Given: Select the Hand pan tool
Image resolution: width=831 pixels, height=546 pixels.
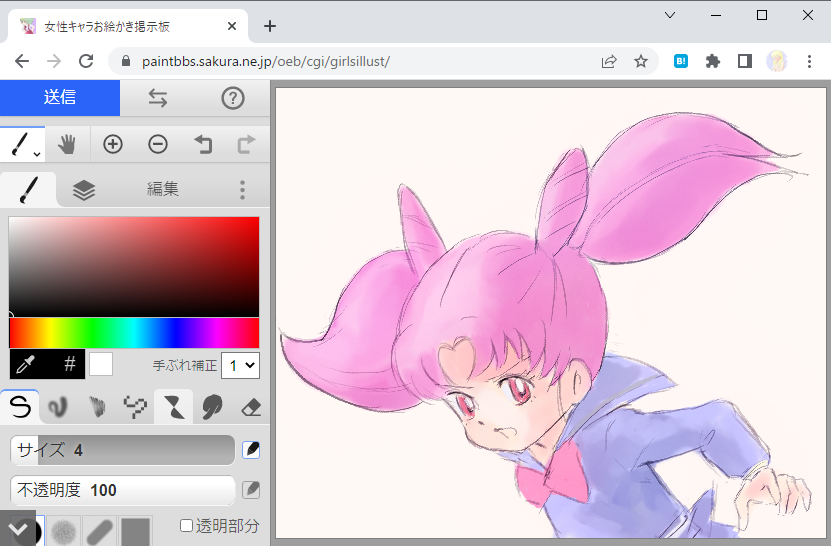Looking at the screenshot, I should tap(67, 145).
